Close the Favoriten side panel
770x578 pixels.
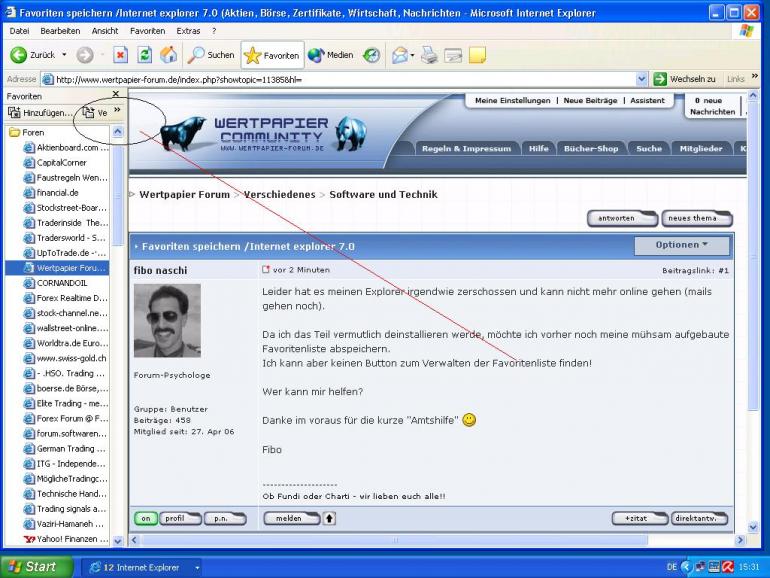116,94
